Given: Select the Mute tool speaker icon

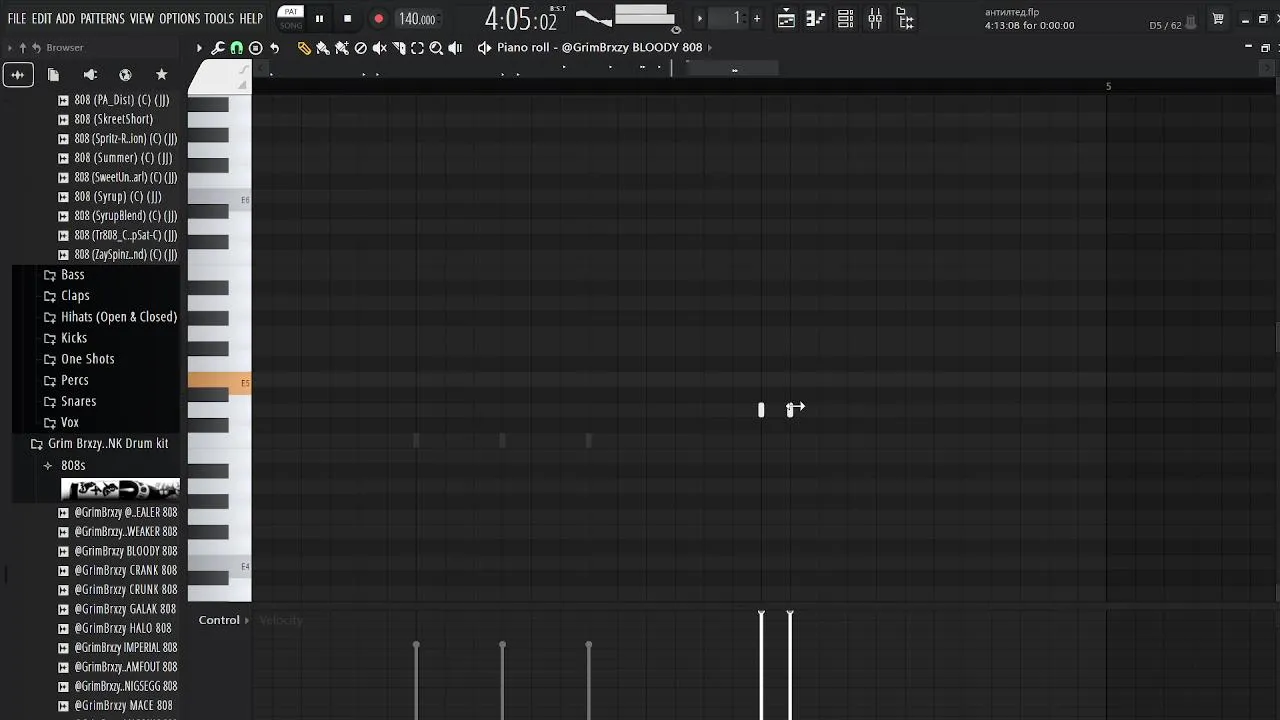Looking at the screenshot, I should pyautogui.click(x=380, y=48).
